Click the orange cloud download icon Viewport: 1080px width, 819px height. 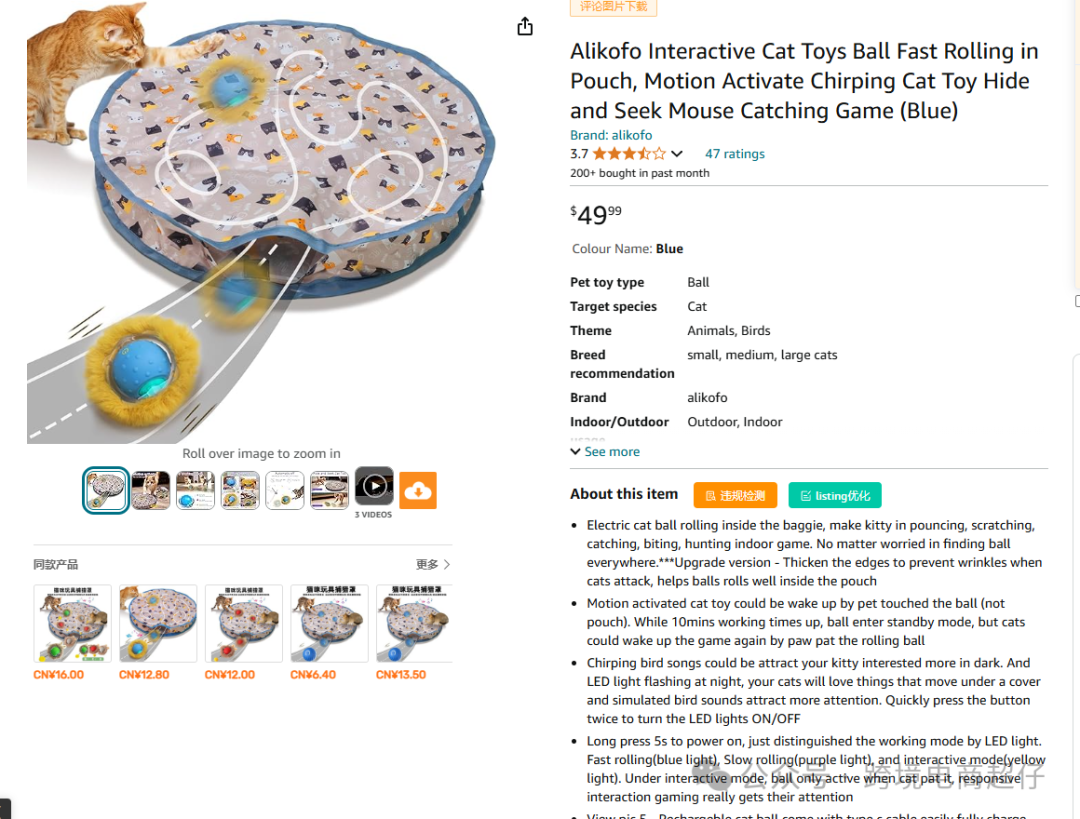(x=418, y=490)
